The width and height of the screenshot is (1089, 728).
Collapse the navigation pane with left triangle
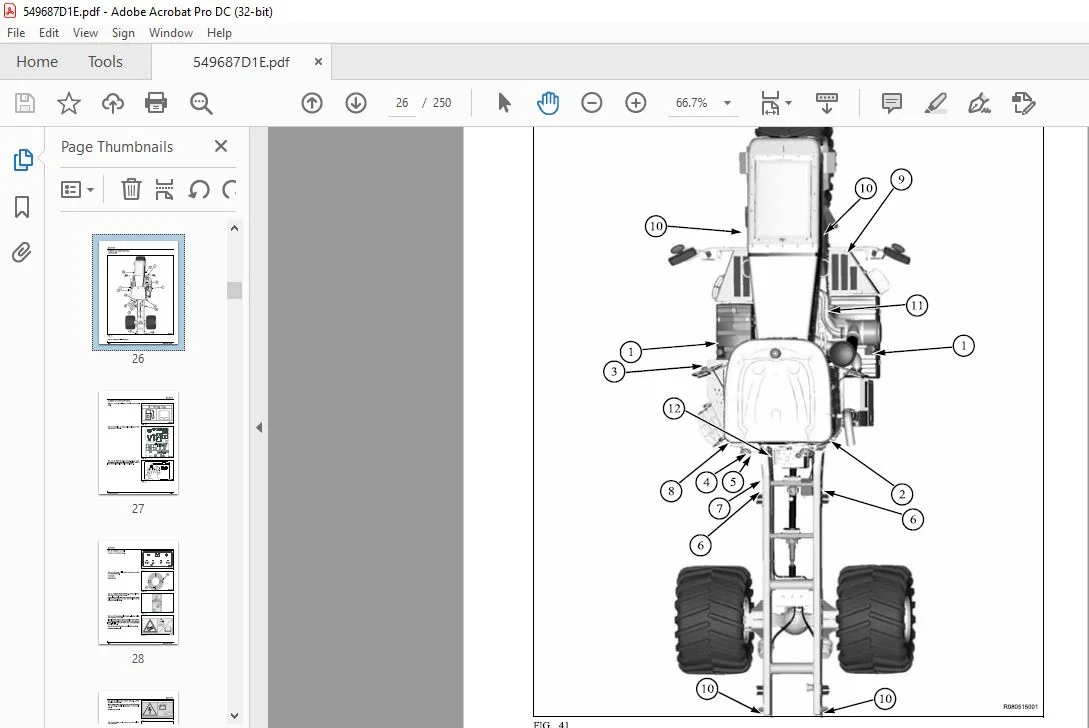click(259, 427)
